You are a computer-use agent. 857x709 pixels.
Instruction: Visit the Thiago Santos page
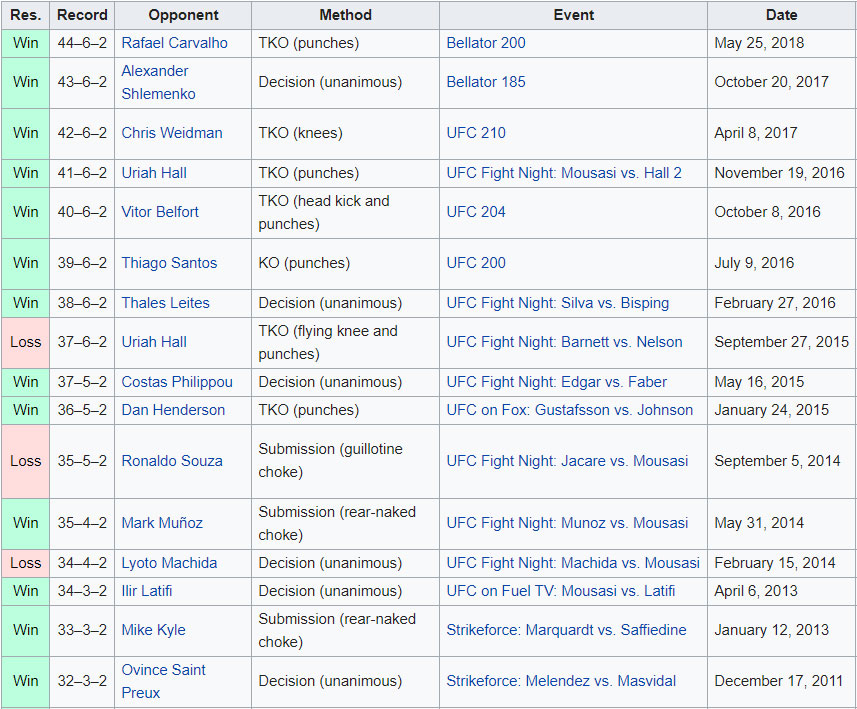(x=169, y=263)
